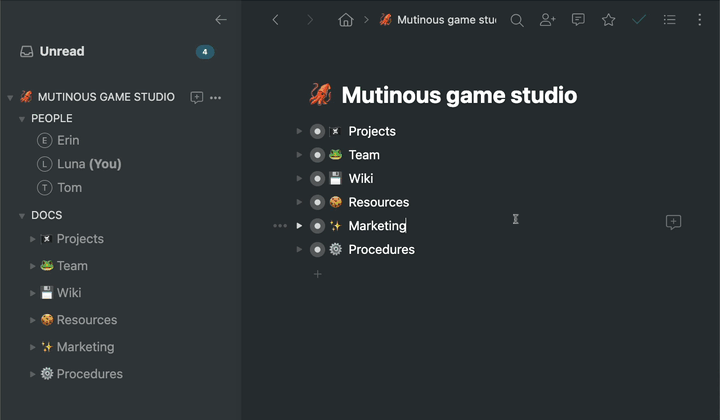Open Erin's profile in People list
The height and width of the screenshot is (420, 720).
(68, 141)
